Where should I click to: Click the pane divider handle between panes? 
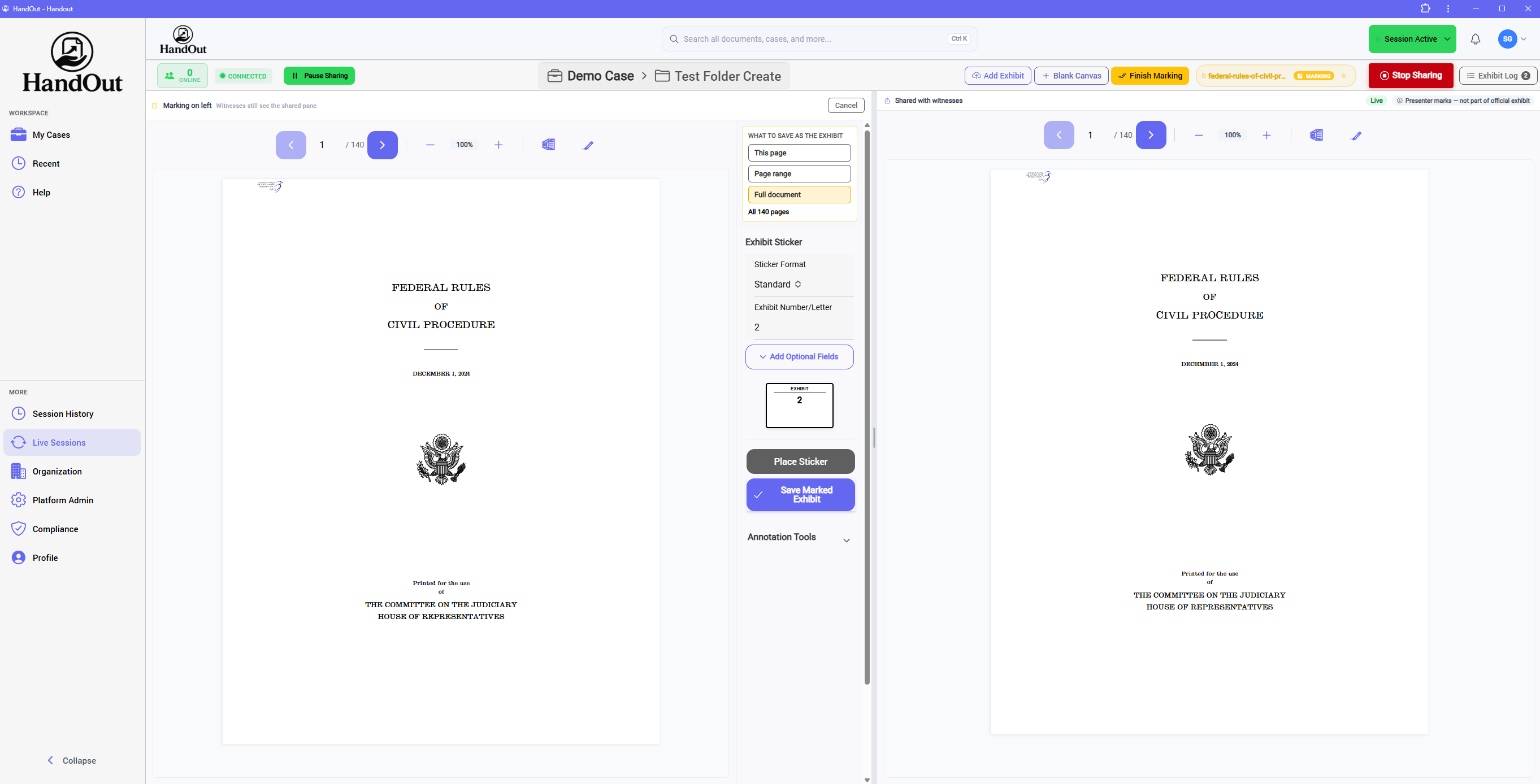(874, 437)
